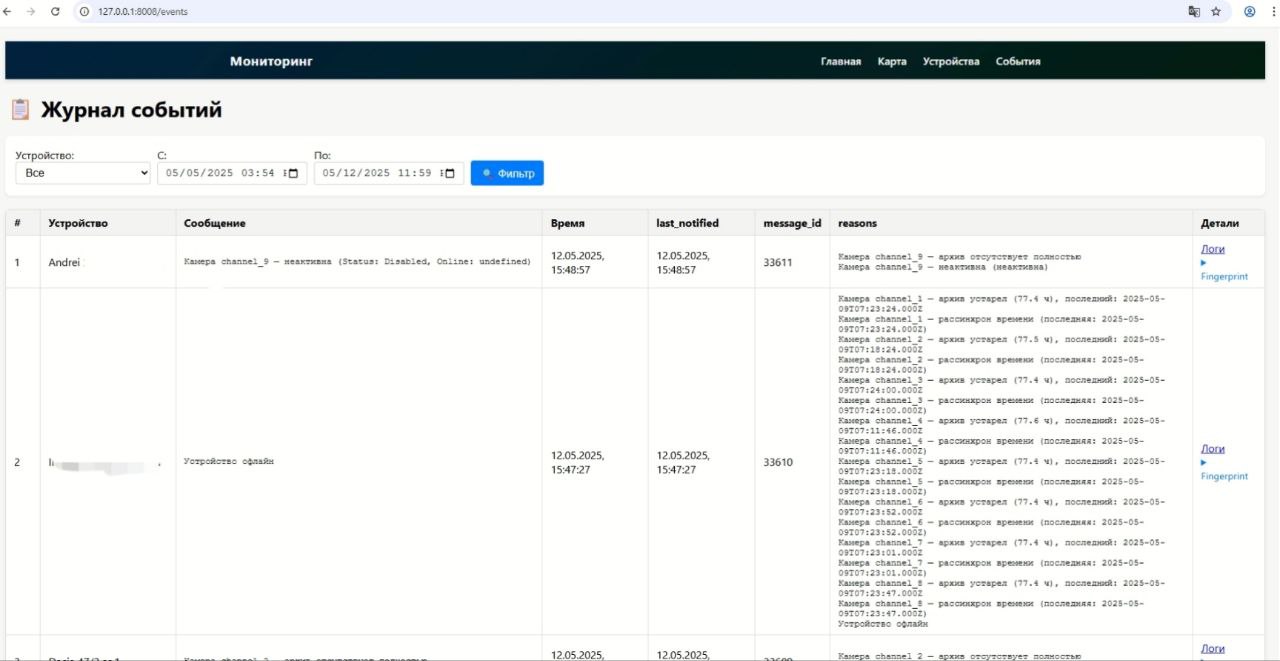The height and width of the screenshot is (661, 1280).
Task: Open calendar picker in the "По" date field
Action: tap(449, 173)
